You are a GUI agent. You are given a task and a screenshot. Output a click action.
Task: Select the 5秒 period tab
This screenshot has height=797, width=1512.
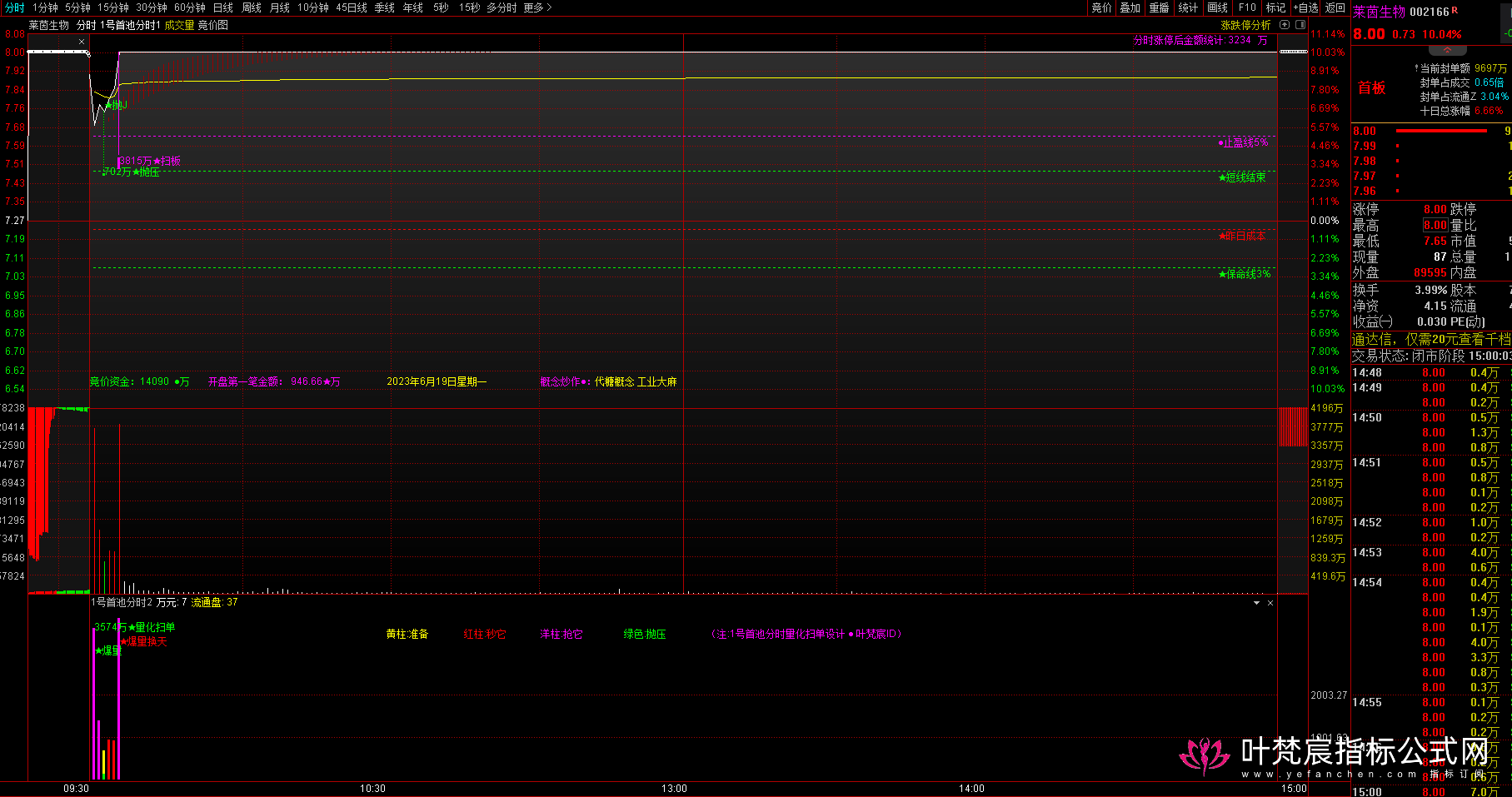coord(441,7)
